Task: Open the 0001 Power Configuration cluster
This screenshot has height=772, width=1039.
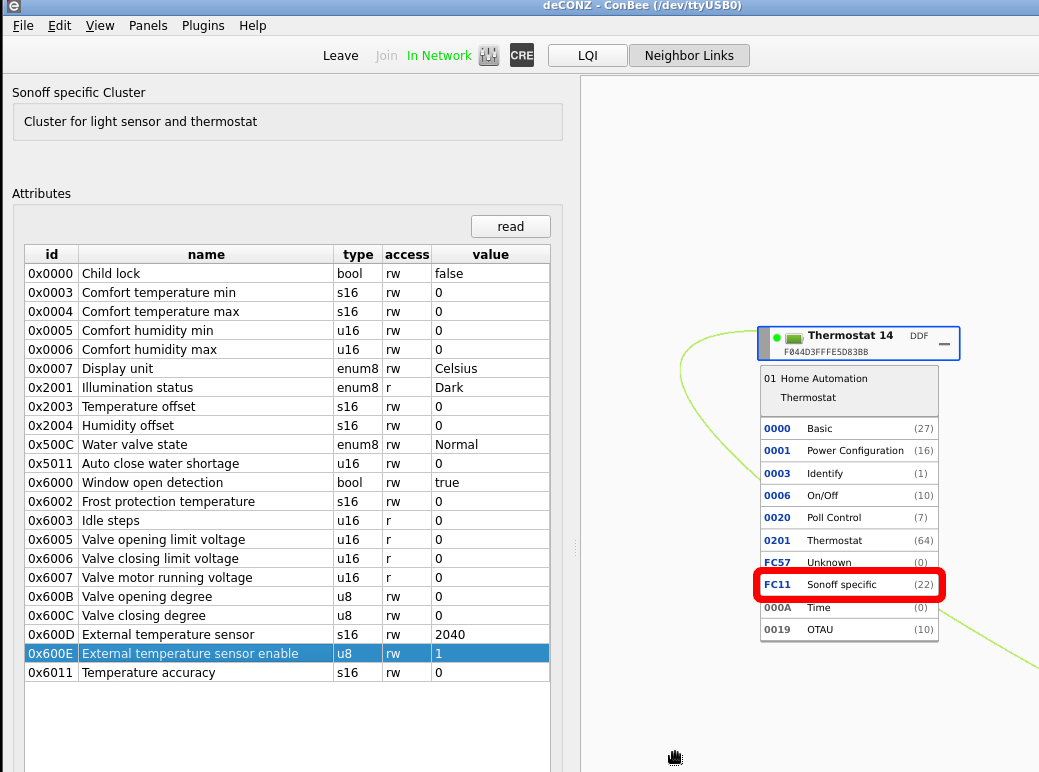Action: (849, 451)
